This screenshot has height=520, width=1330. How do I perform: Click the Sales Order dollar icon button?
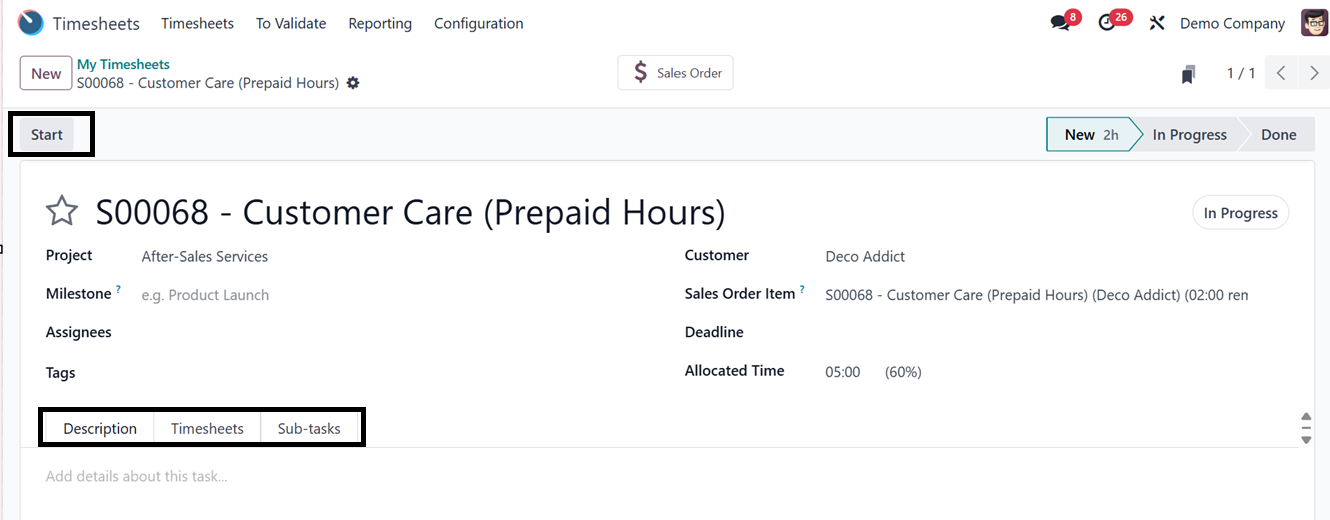pyautogui.click(x=675, y=73)
